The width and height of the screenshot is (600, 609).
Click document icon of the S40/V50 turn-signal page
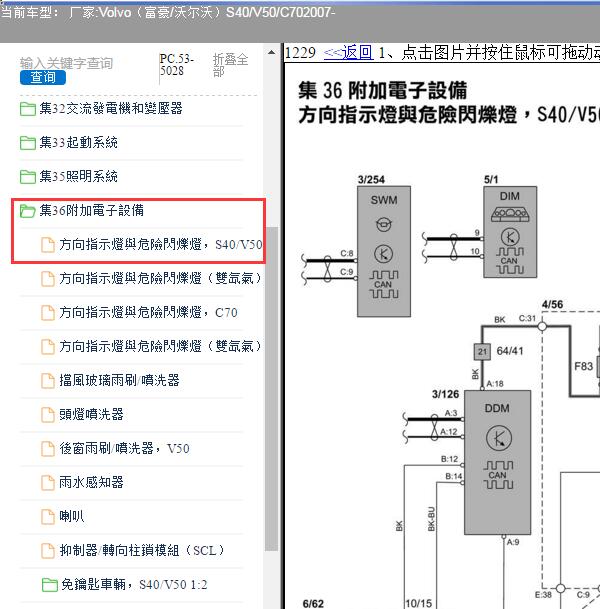pos(48,245)
